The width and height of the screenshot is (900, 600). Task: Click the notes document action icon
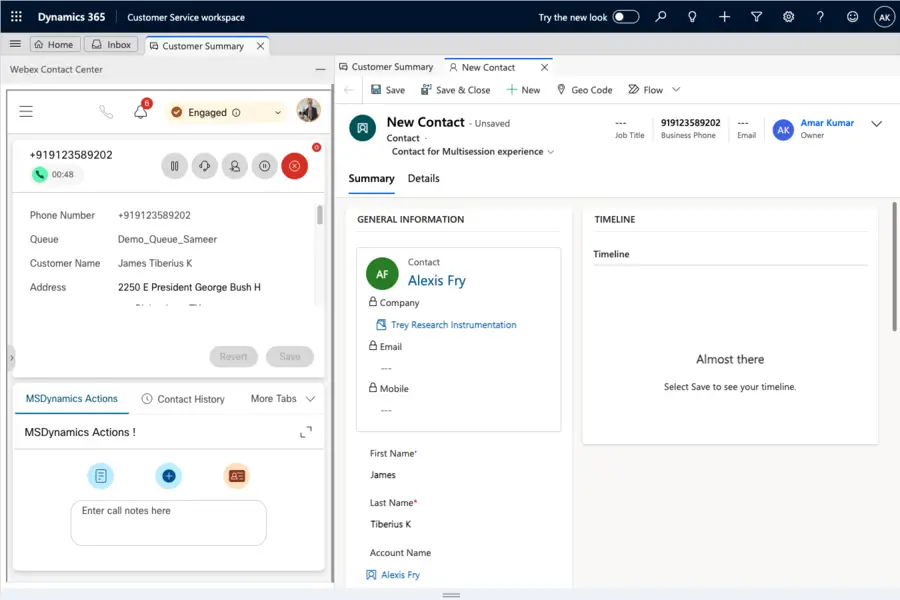(101, 476)
